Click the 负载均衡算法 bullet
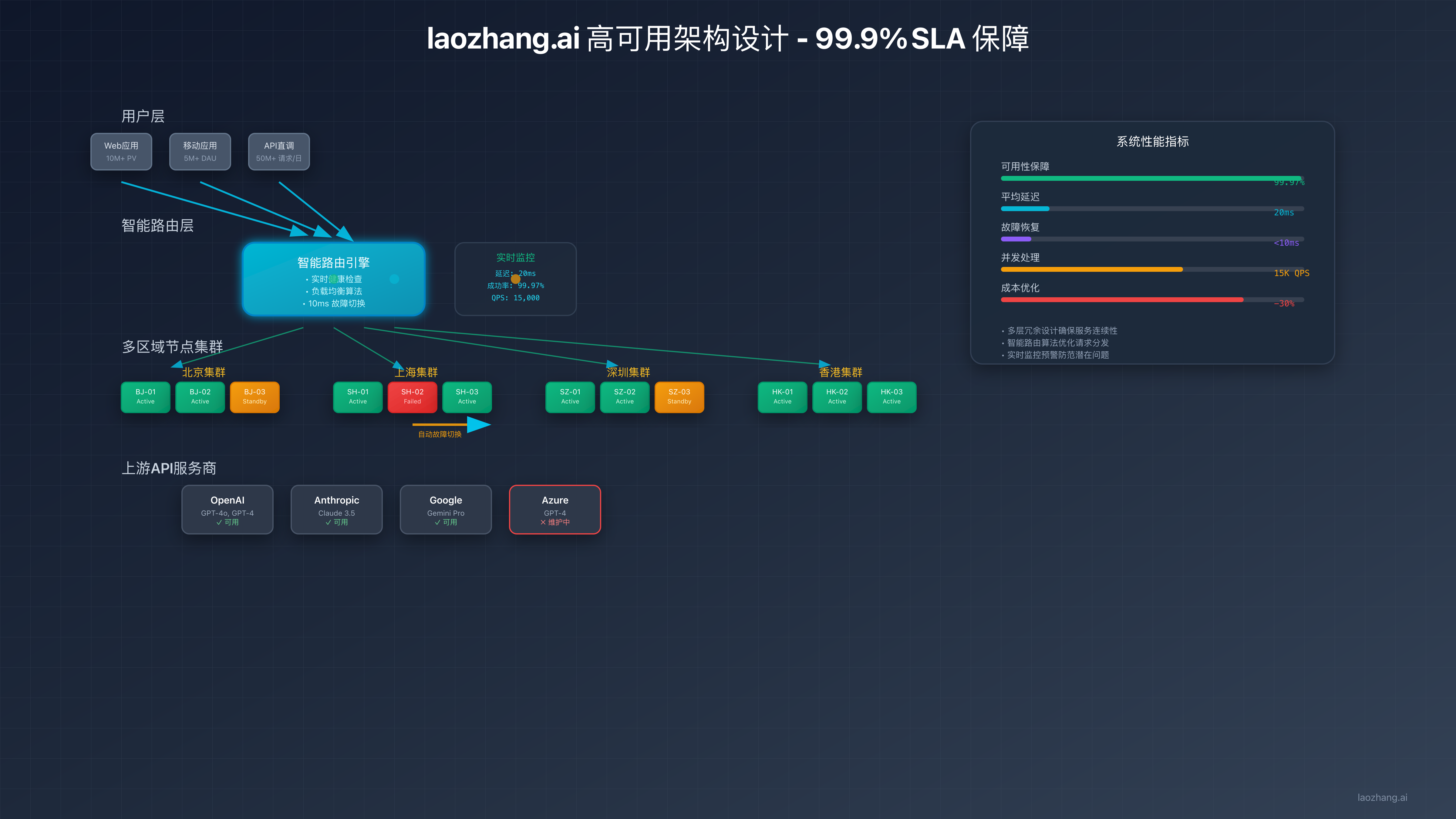 [x=333, y=291]
